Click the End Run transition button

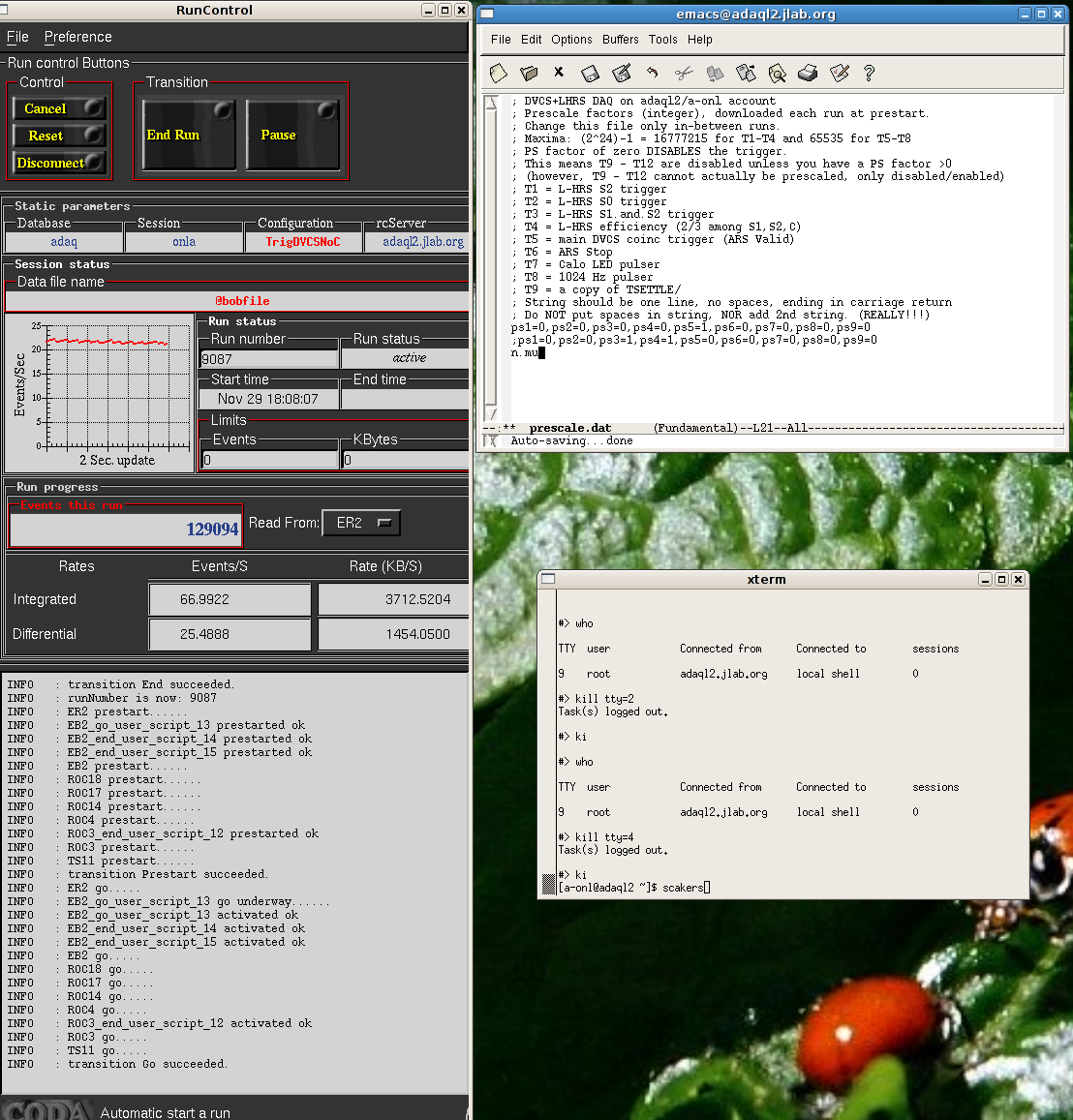click(x=189, y=135)
